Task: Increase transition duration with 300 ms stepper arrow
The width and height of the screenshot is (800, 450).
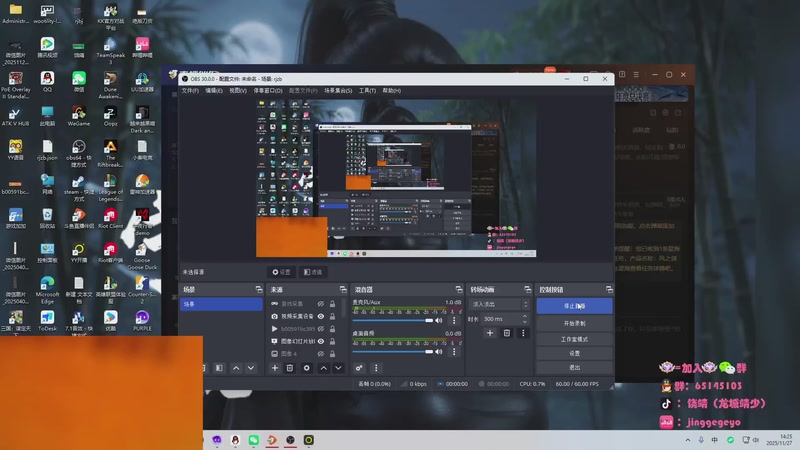Action: tap(524, 316)
